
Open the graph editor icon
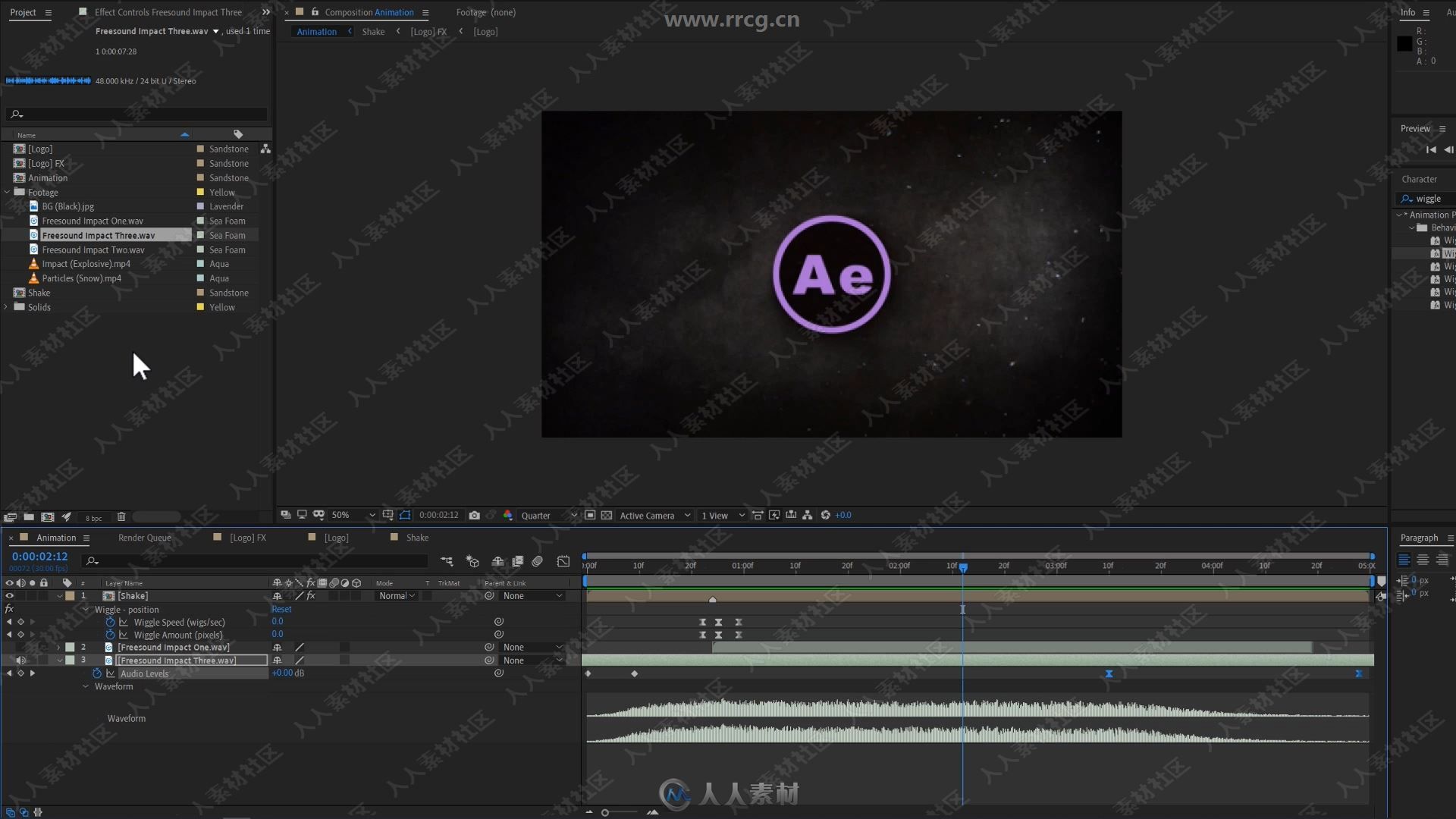pyautogui.click(x=563, y=561)
